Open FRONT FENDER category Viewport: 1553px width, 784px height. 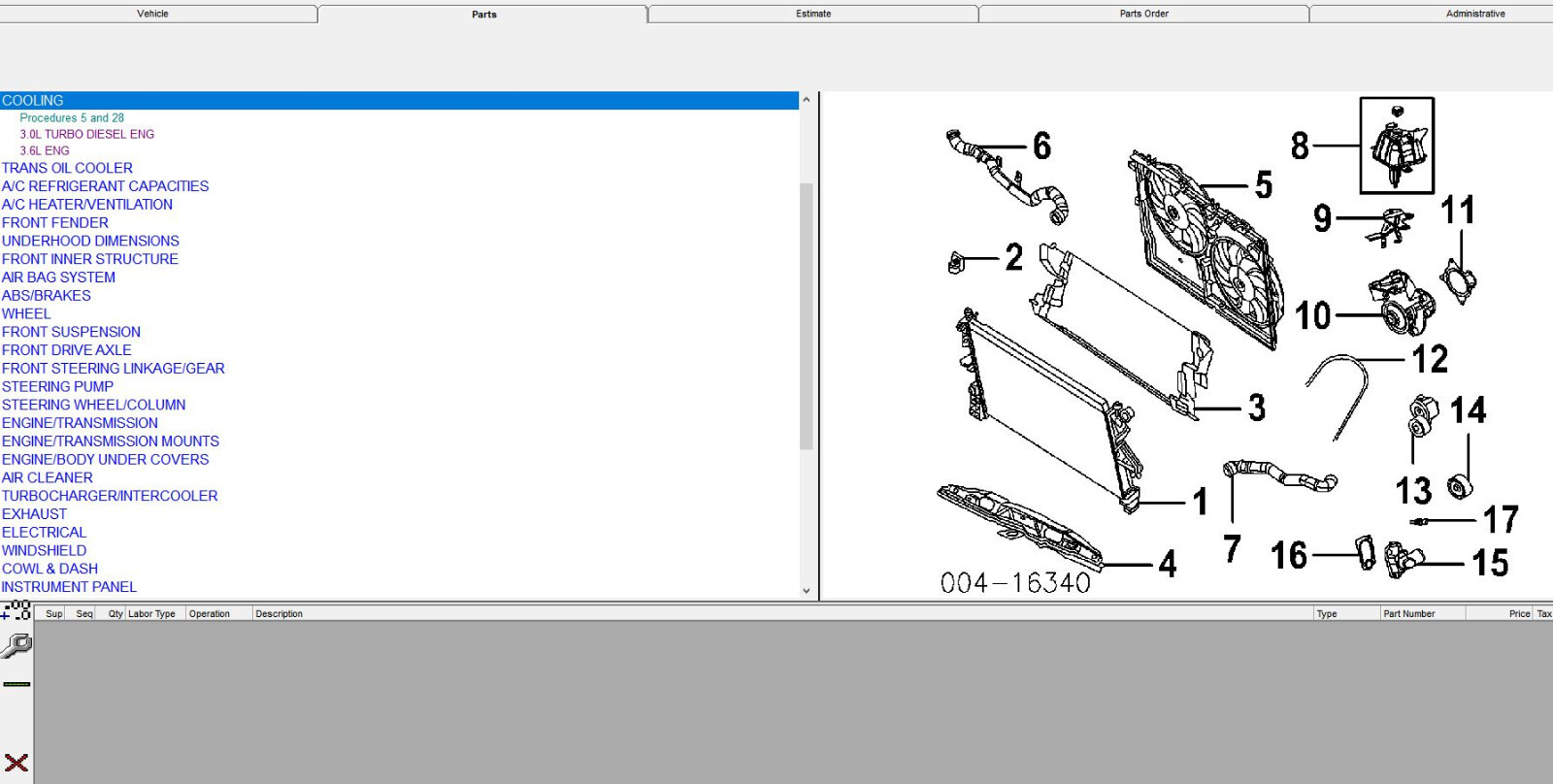point(55,223)
